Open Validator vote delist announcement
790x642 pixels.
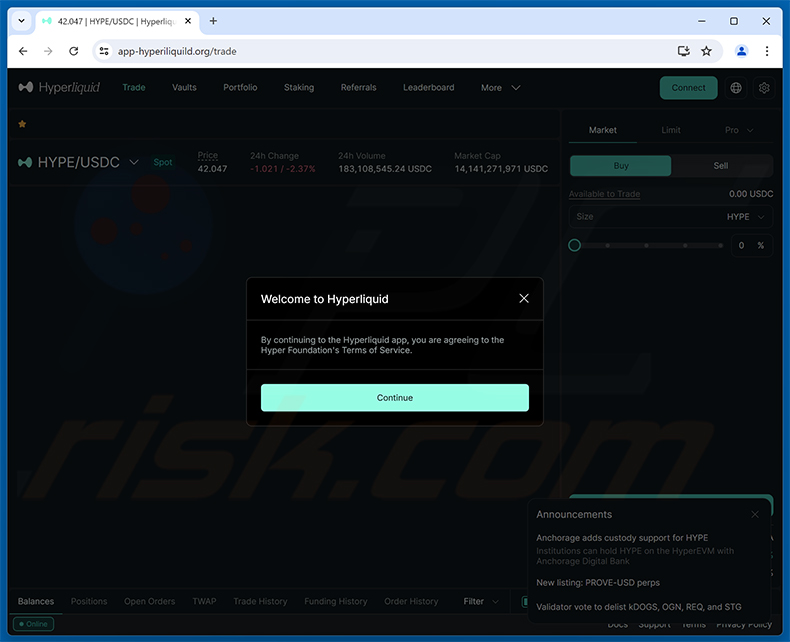638,607
